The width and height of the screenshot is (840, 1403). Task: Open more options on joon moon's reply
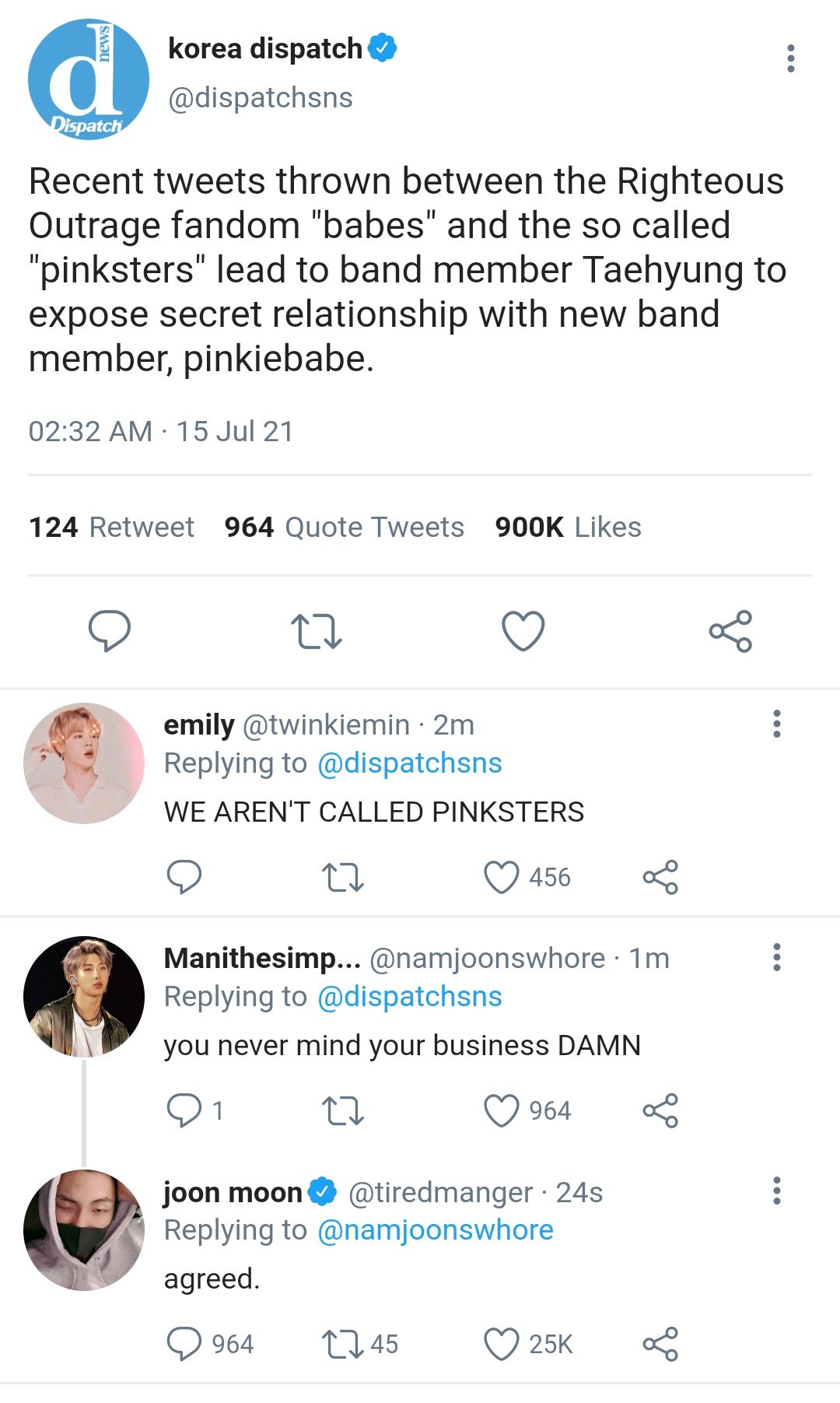(x=776, y=1191)
